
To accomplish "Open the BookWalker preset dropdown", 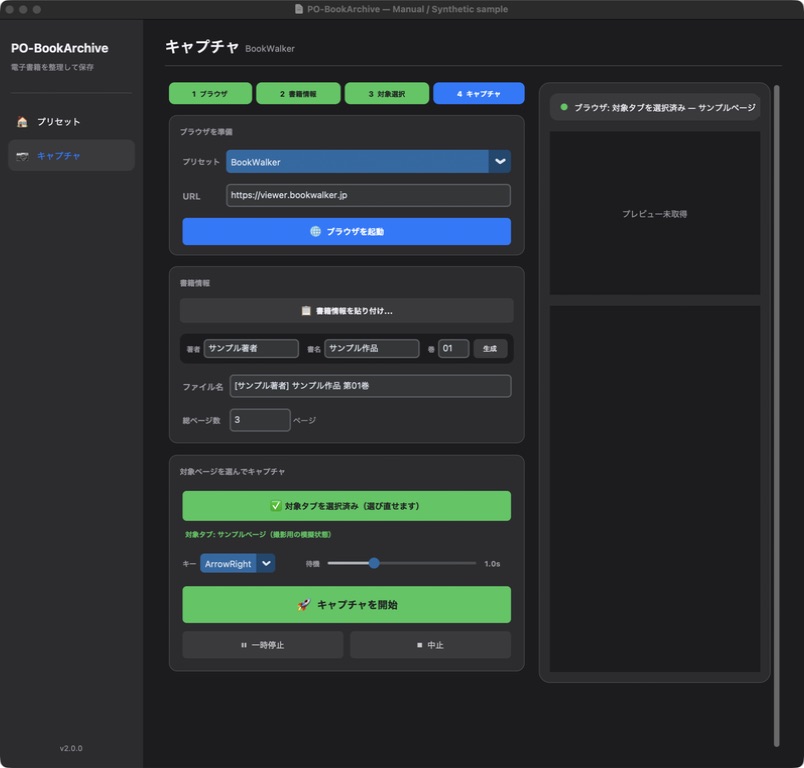I will pyautogui.click(x=368, y=161).
